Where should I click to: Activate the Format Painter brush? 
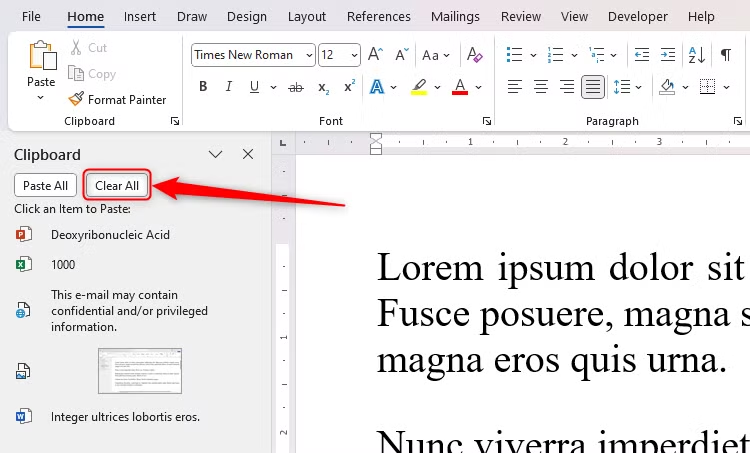tap(76, 99)
